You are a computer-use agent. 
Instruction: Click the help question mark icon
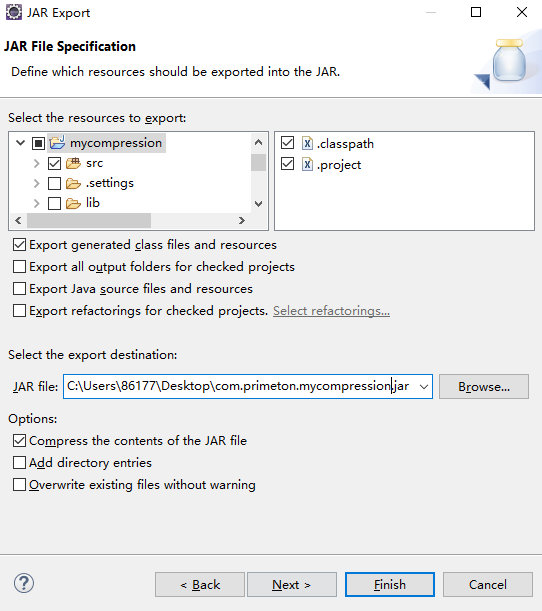point(24,583)
